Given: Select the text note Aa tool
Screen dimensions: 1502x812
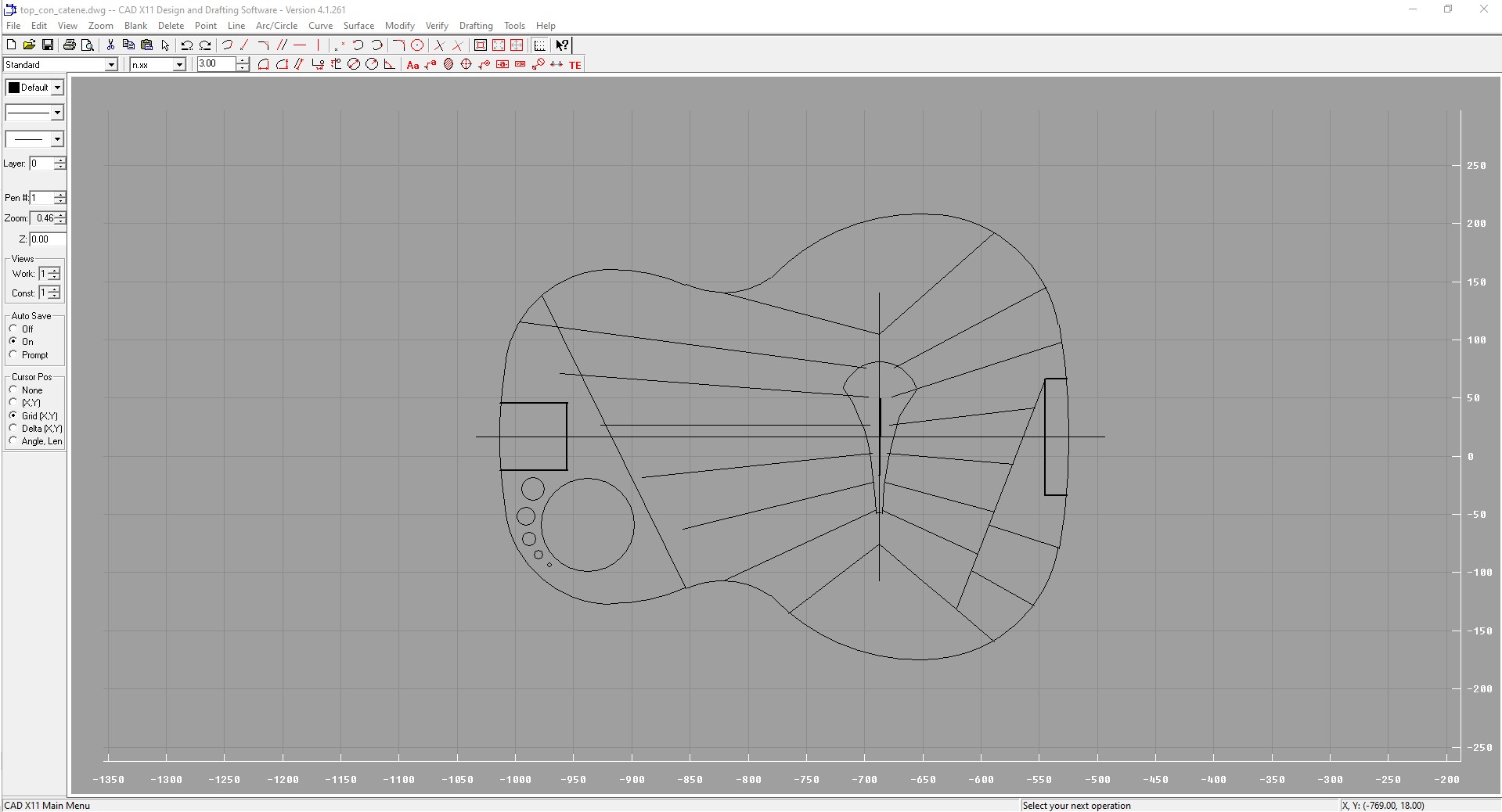Looking at the screenshot, I should coord(412,65).
